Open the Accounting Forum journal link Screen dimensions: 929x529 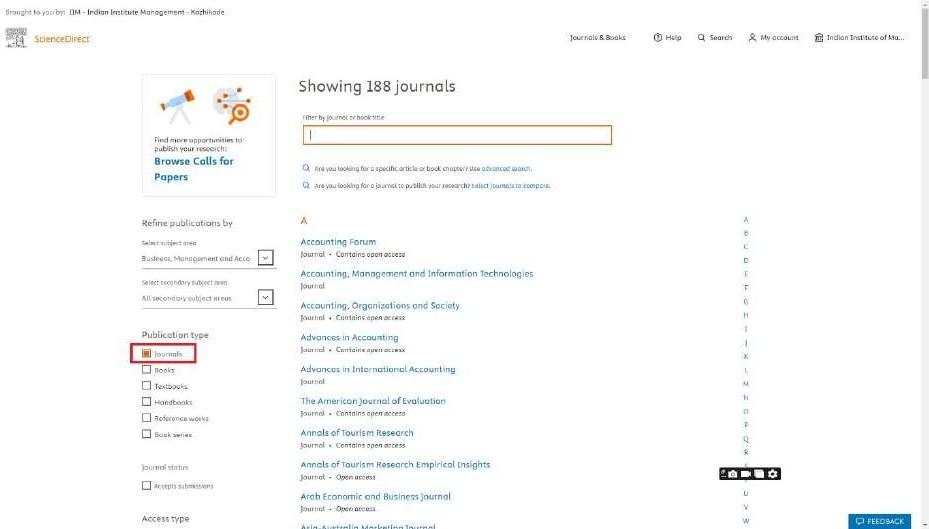click(338, 242)
